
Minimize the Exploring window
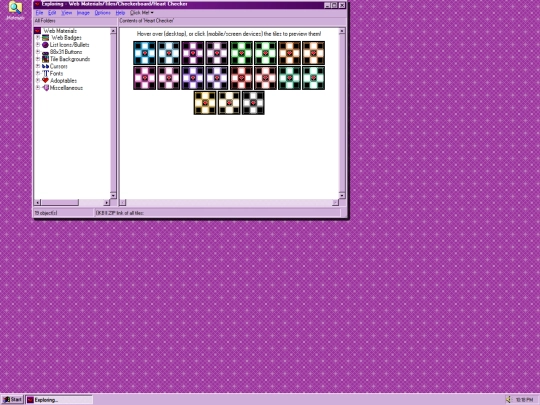click(328, 5)
